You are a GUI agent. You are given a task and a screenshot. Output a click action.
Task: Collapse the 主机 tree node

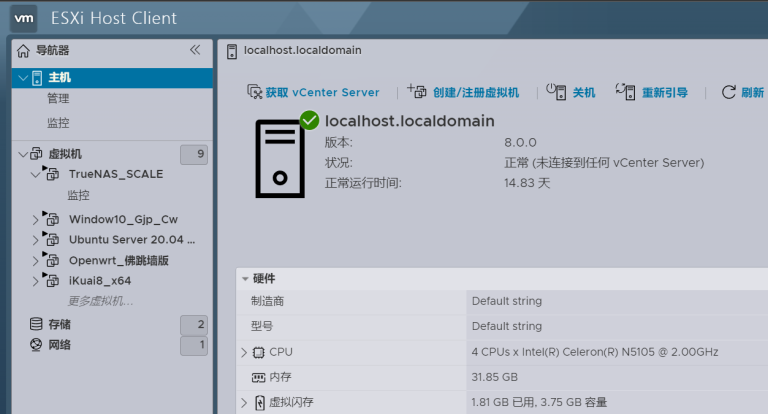click(x=23, y=78)
